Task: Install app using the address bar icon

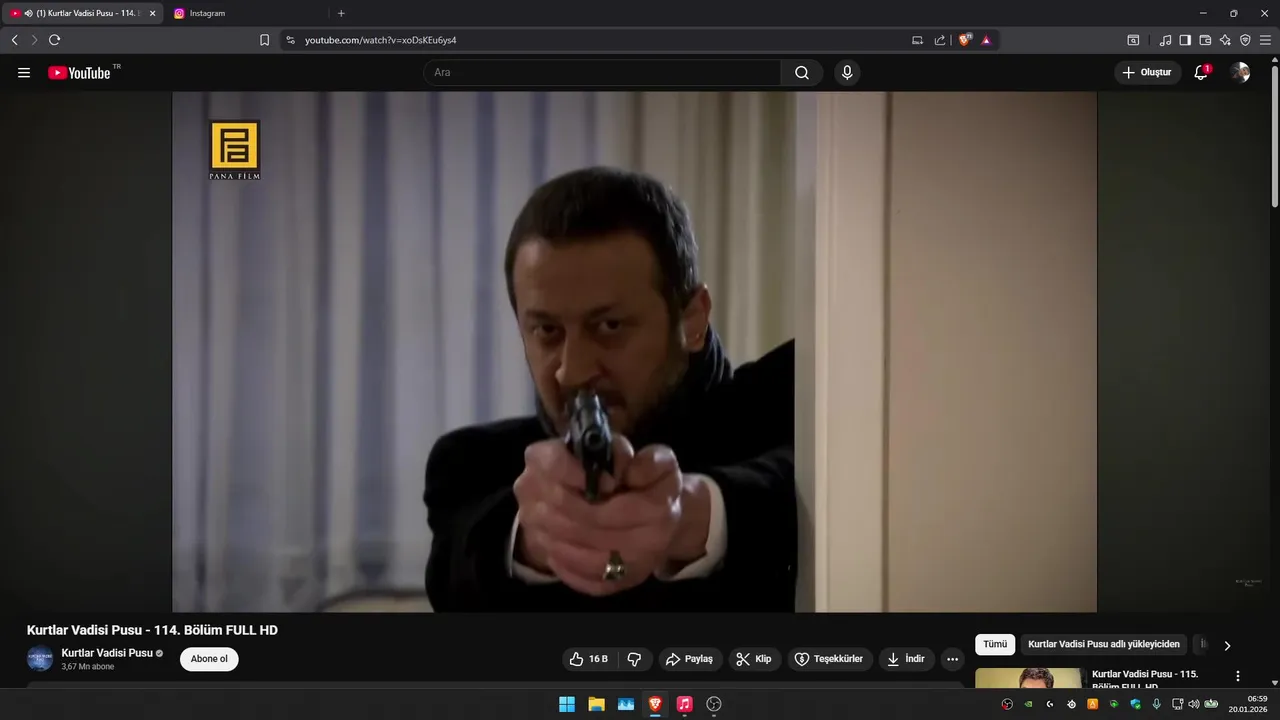Action: (x=917, y=40)
